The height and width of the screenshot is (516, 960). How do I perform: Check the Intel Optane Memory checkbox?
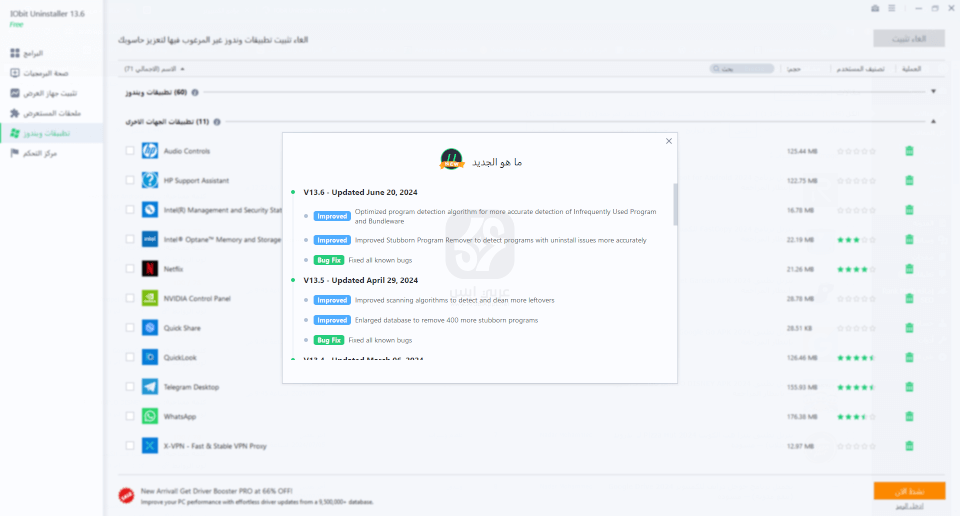click(130, 239)
